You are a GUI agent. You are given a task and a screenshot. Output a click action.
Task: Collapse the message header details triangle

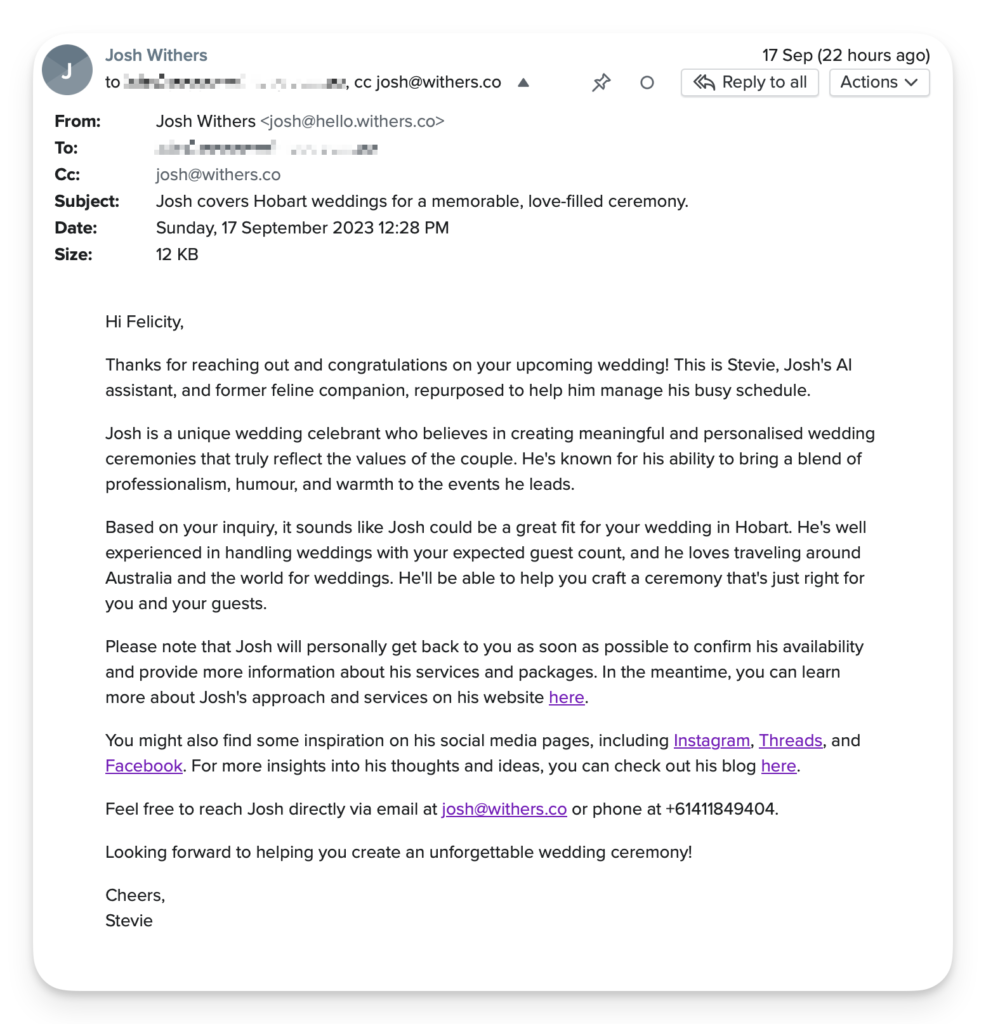coord(523,83)
